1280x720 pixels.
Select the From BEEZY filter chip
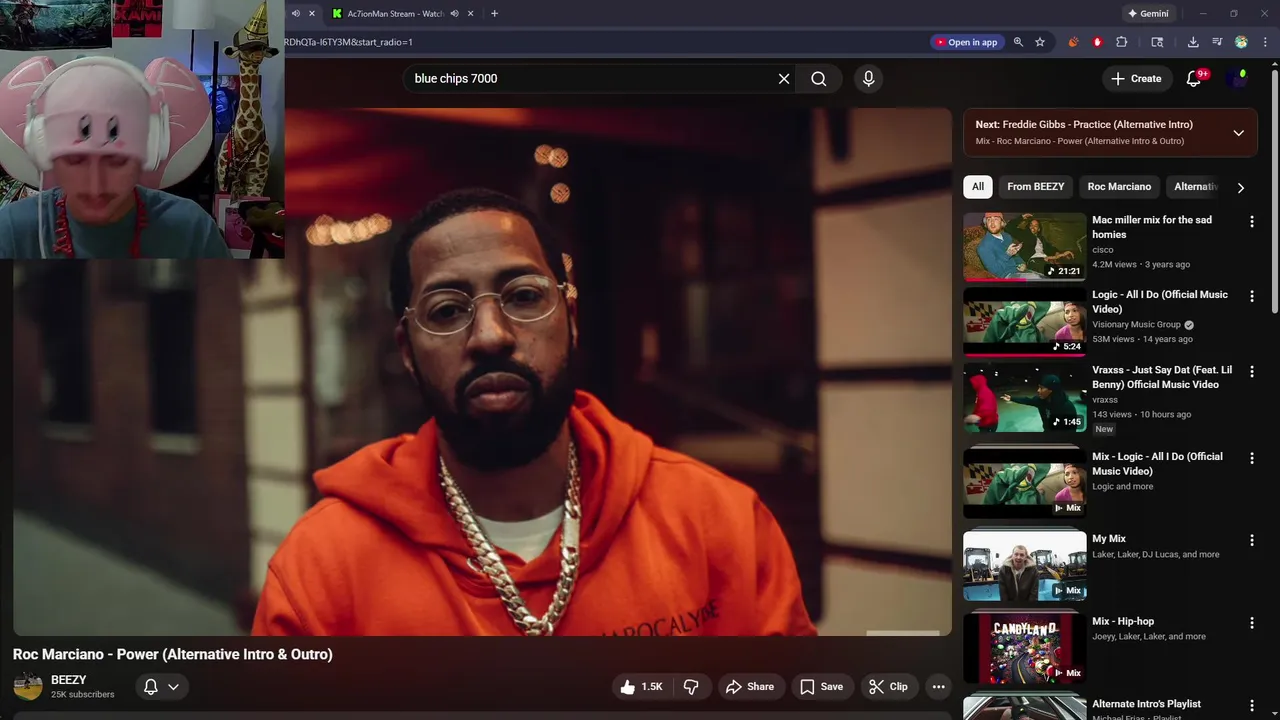point(1035,187)
